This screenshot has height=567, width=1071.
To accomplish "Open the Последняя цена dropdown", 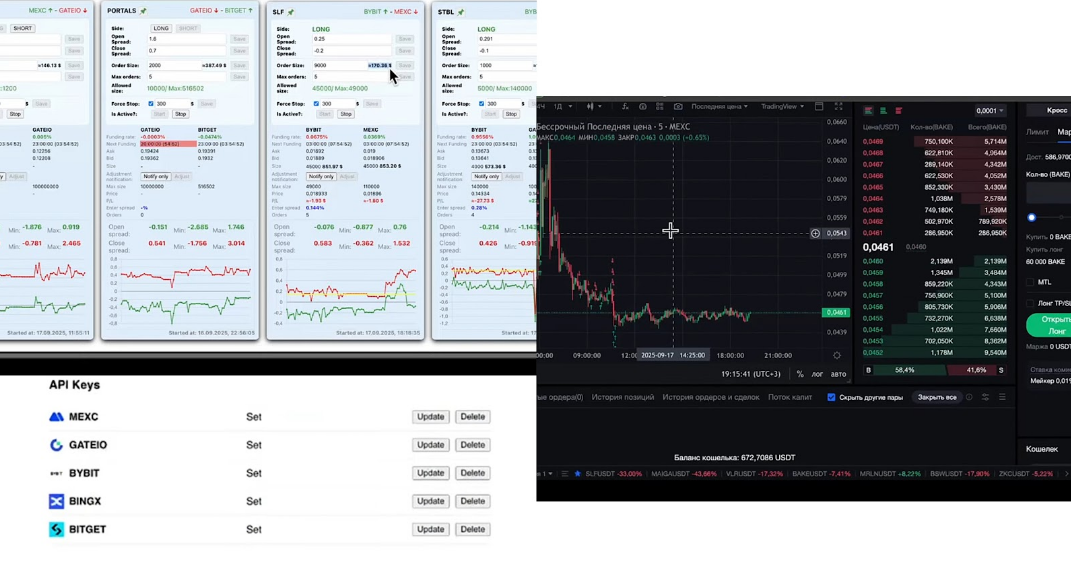I will click(x=719, y=107).
